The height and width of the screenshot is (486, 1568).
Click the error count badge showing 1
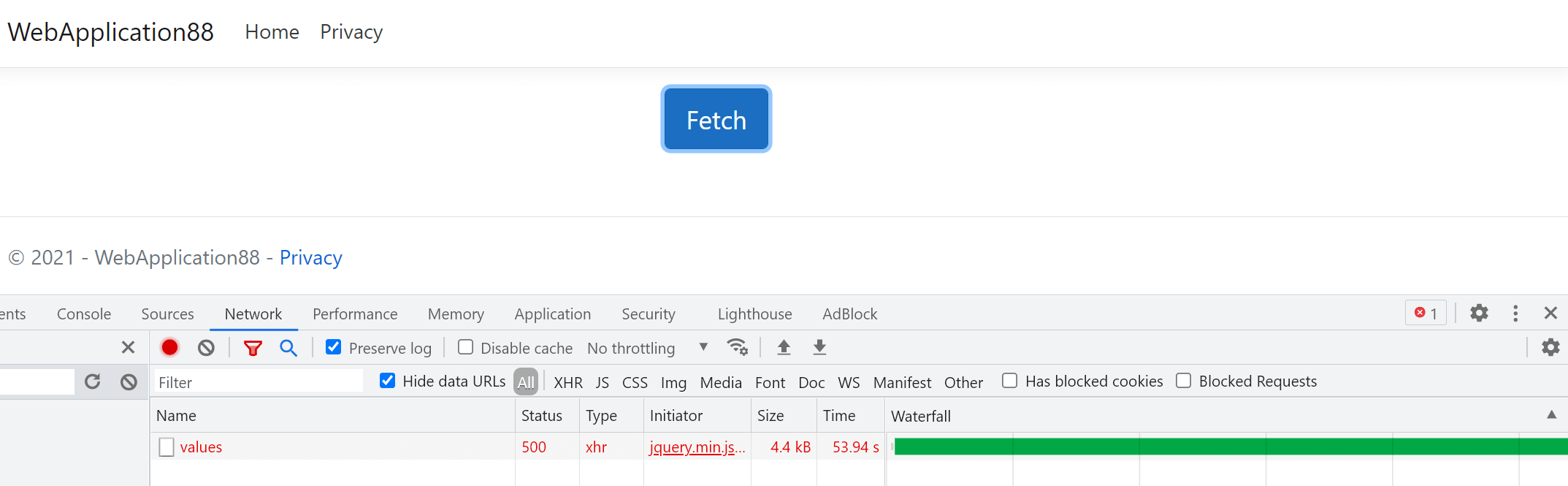pos(1426,313)
